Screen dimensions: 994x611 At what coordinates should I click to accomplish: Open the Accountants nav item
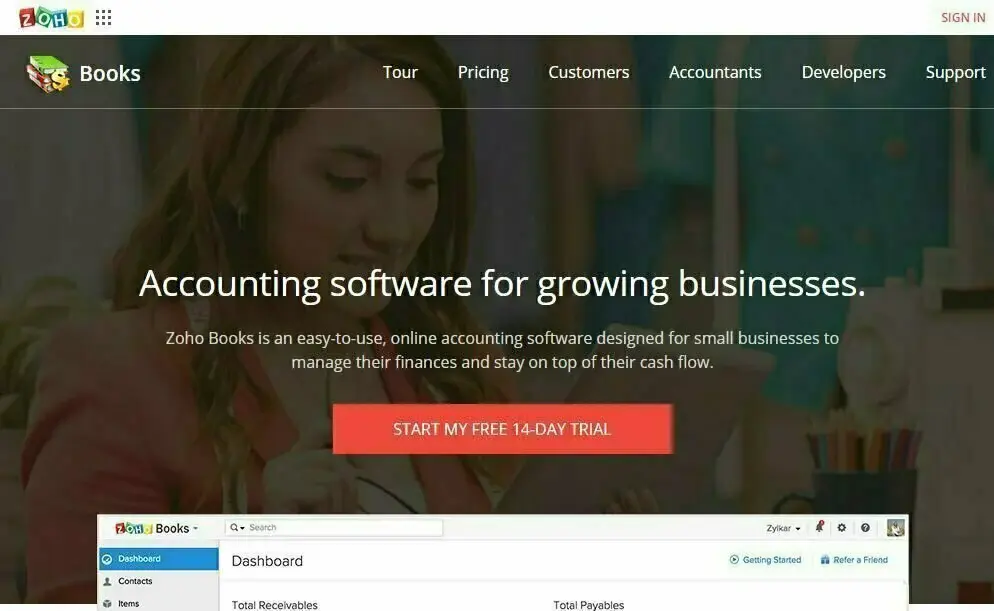pos(715,72)
